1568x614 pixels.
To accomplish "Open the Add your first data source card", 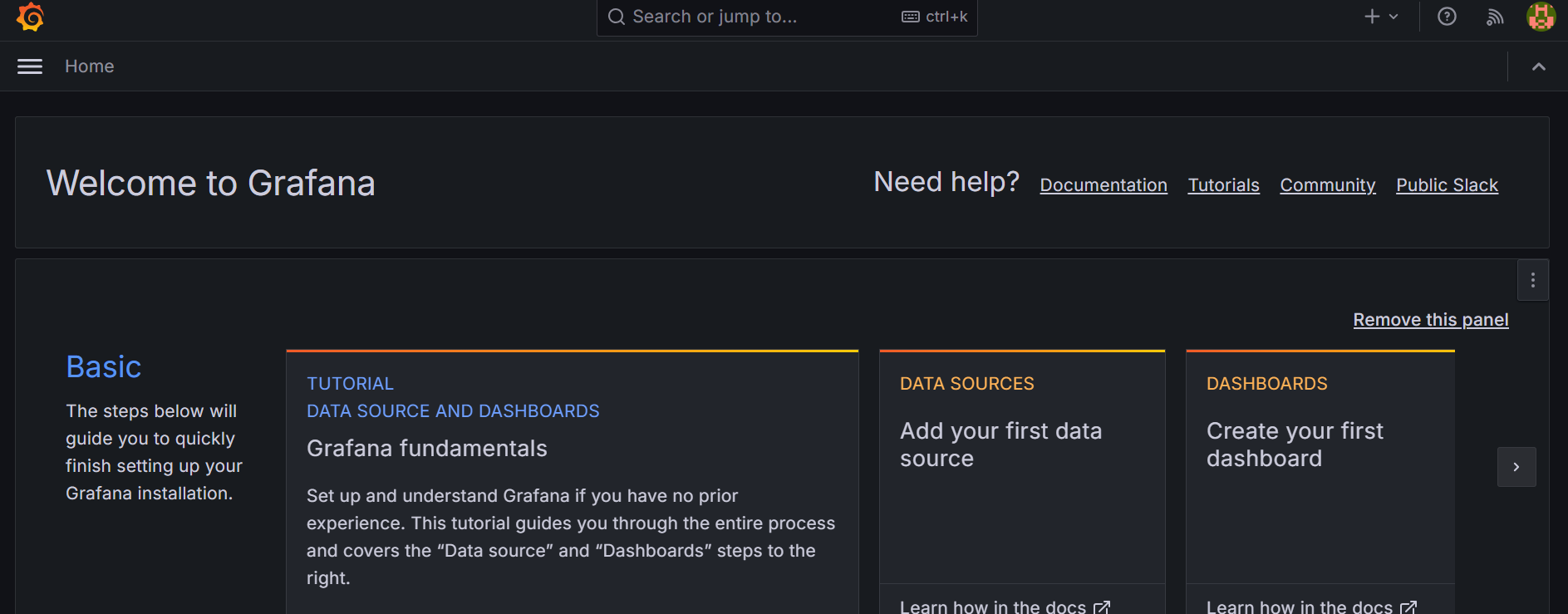I will tap(1022, 466).
